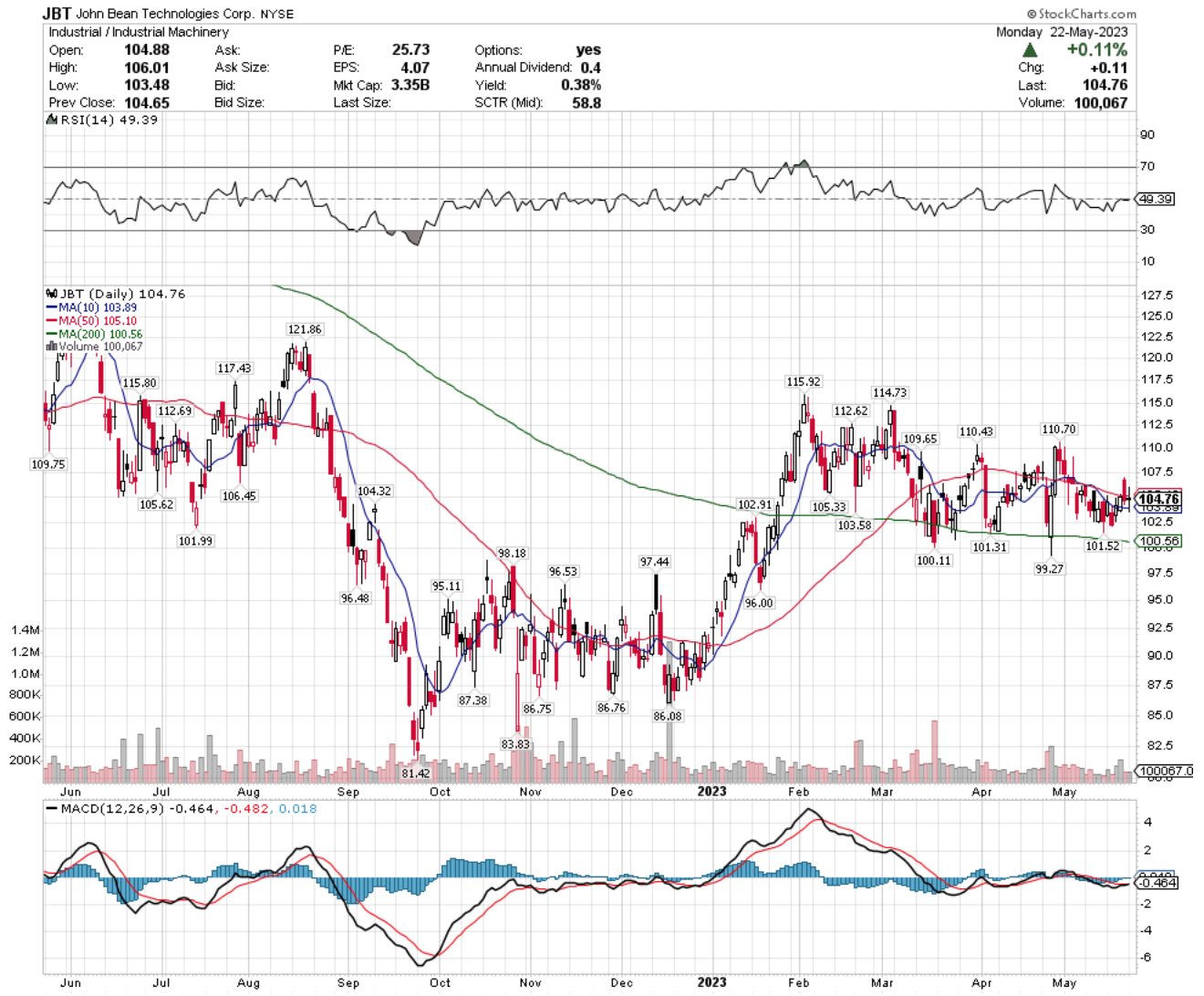Click the P/E value 25.73
This screenshot has height=996, width=1204.
(410, 50)
